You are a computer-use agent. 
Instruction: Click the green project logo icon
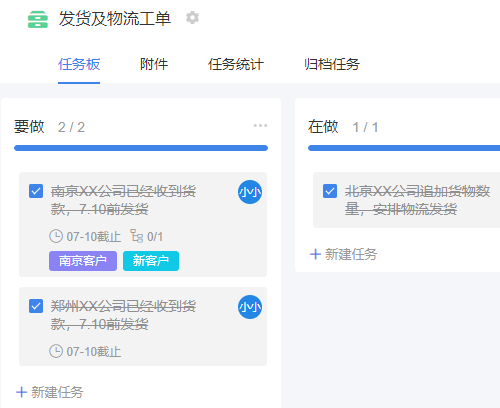[38, 19]
